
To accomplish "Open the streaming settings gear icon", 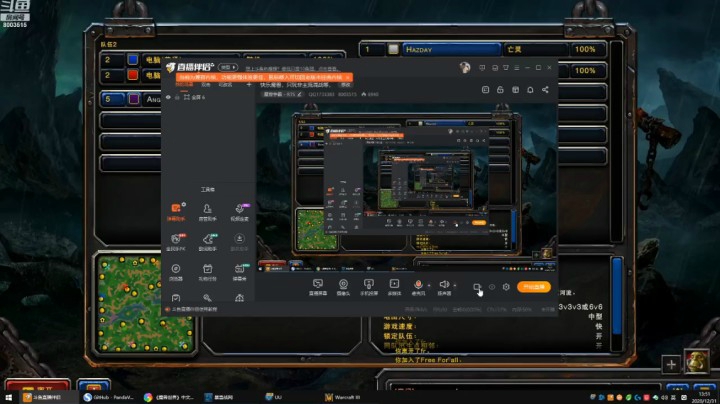I will click(x=506, y=286).
